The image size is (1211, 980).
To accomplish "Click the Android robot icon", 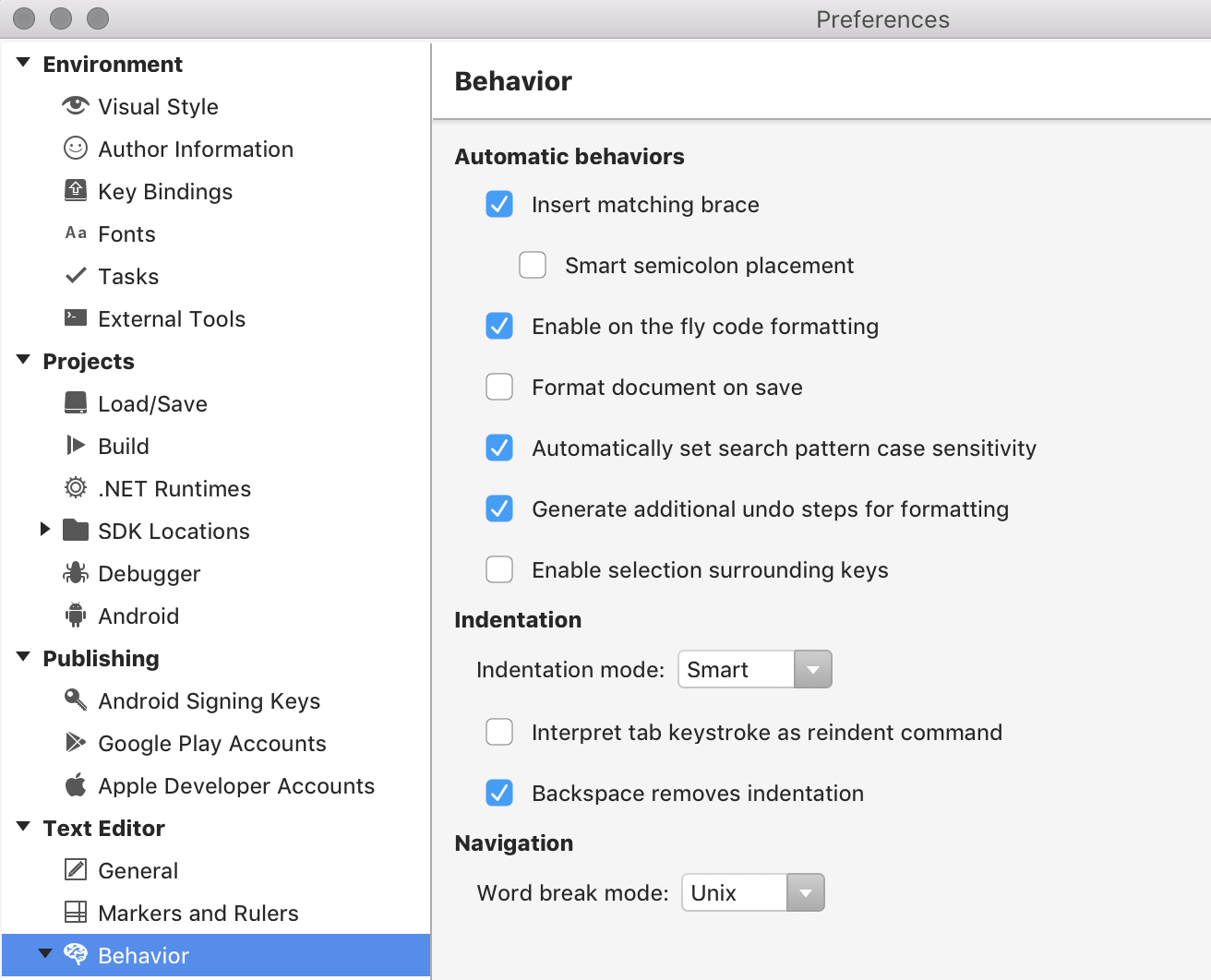I will pyautogui.click(x=75, y=615).
